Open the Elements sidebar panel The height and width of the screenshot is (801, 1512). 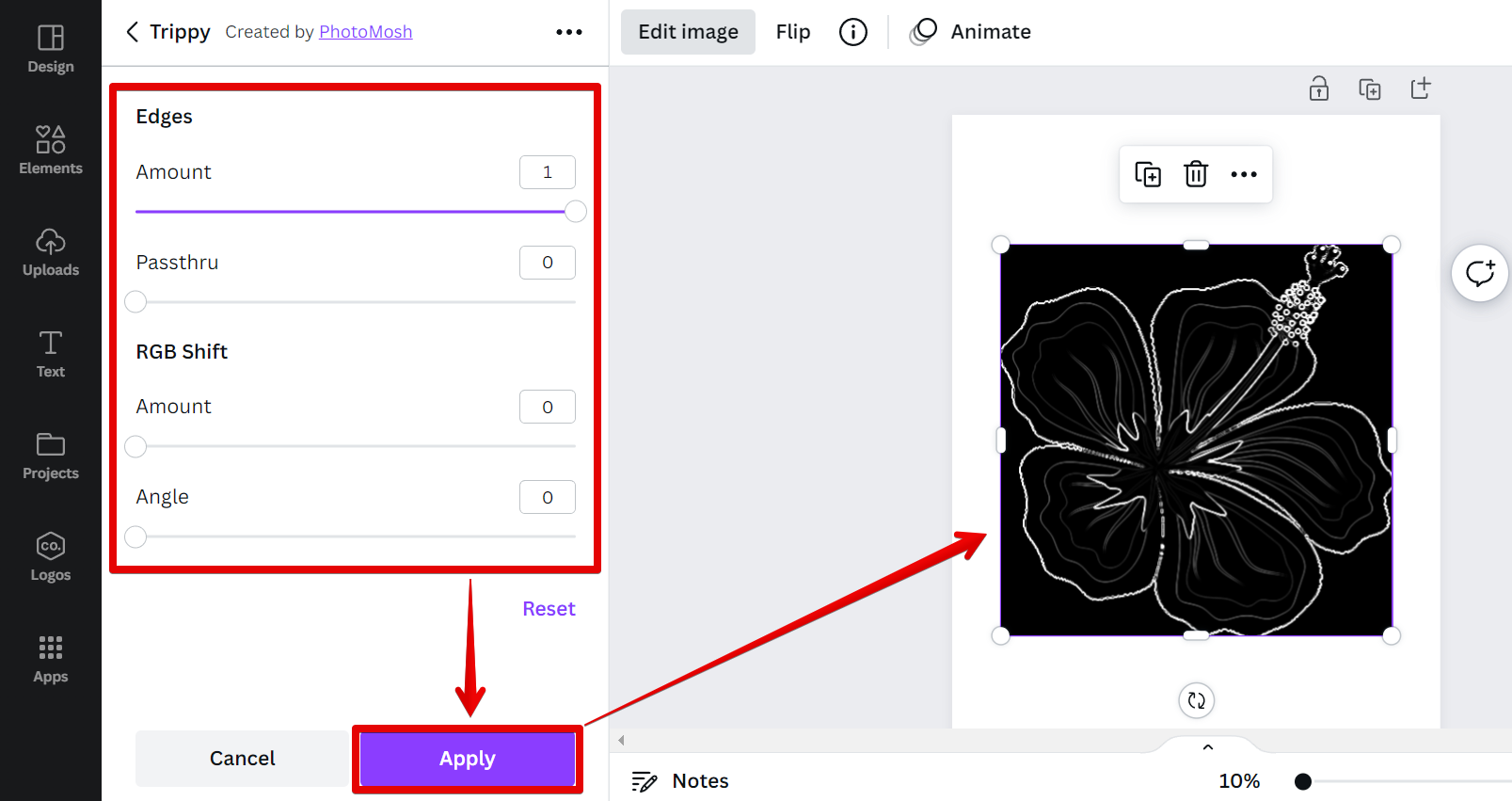51,150
